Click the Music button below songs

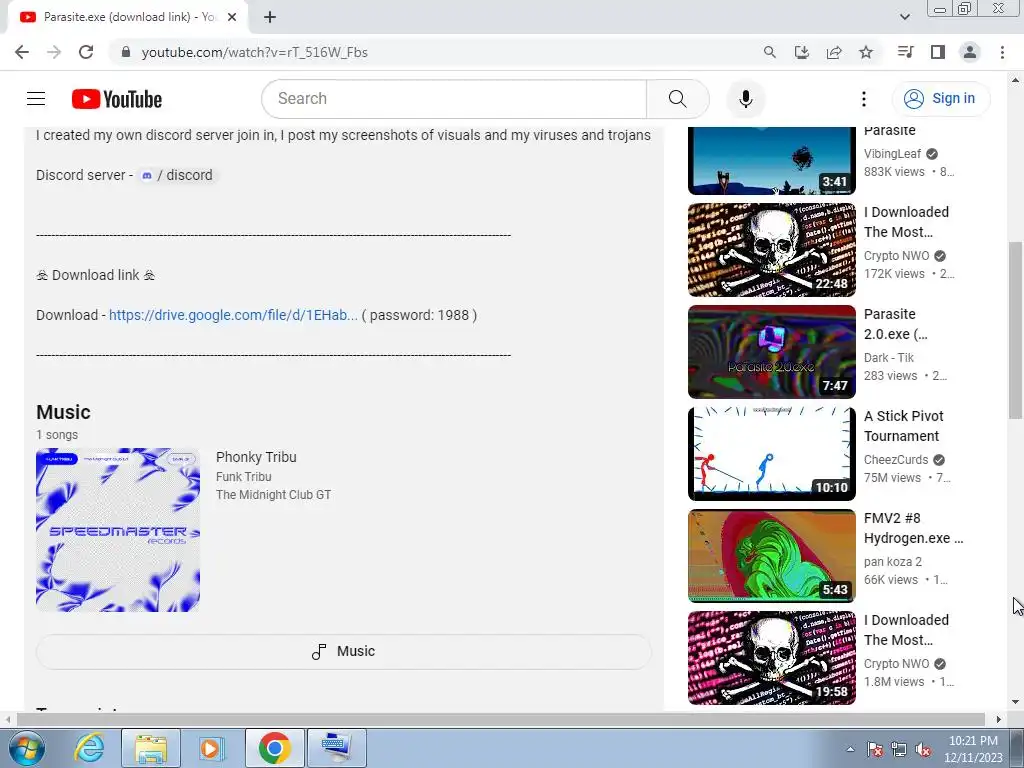pos(344,652)
